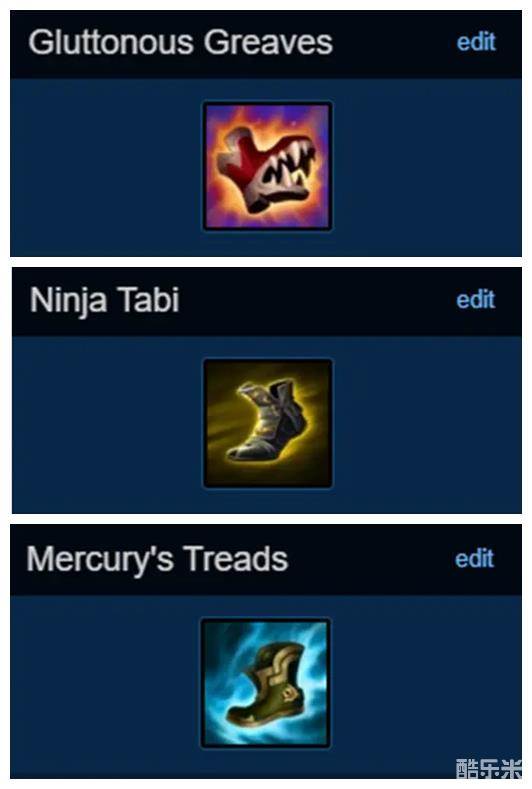Click blue panel area right of Mercury's Treads icon
This screenshot has width=532, height=789.
(x=426, y=683)
